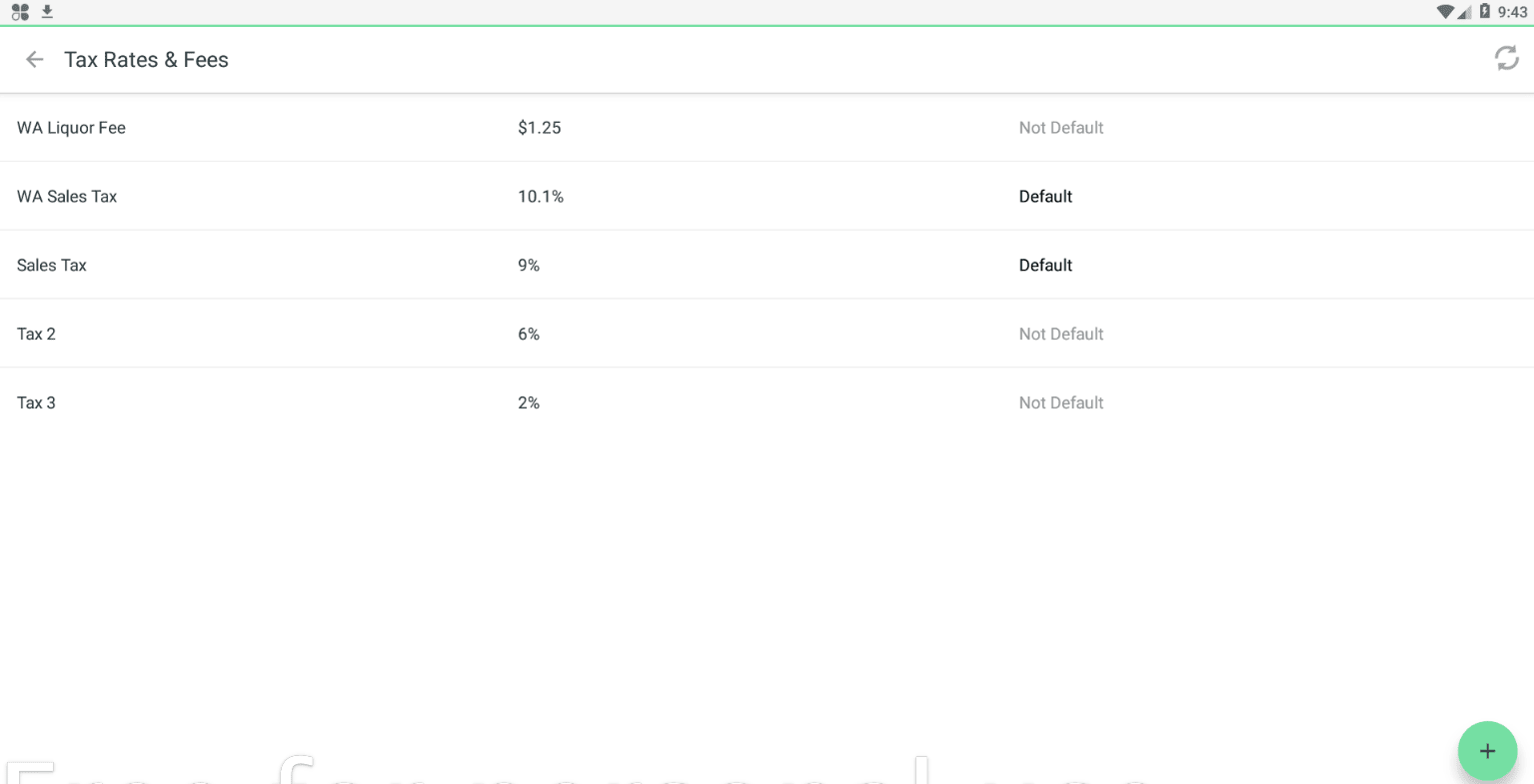Screen dimensions: 1534x784
Task: Open the Sales Tax entry
Action: coord(767,266)
